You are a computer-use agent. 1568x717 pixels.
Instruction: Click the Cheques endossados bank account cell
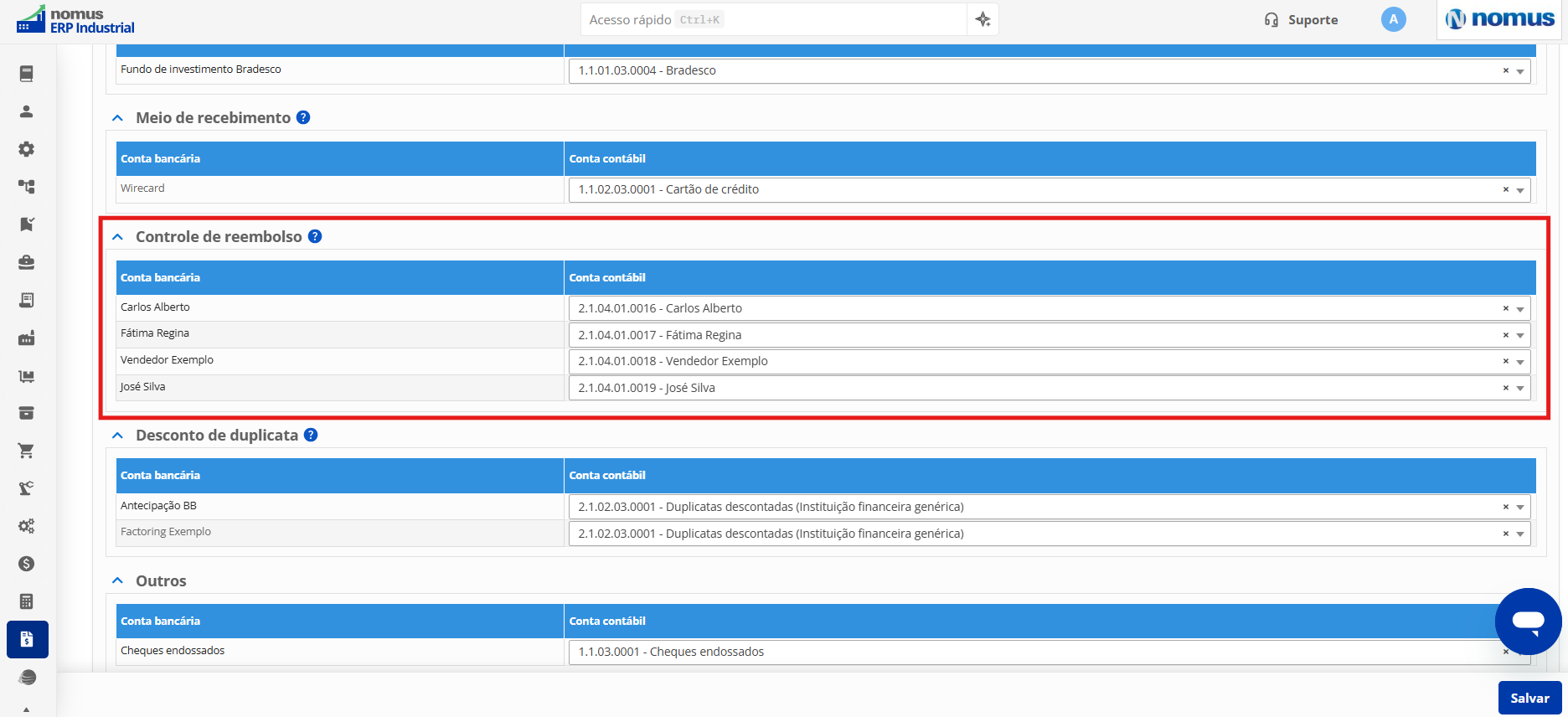(340, 651)
